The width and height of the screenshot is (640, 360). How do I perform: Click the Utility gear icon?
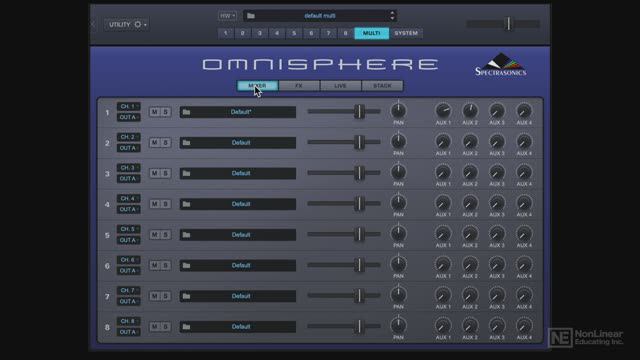coord(138,24)
